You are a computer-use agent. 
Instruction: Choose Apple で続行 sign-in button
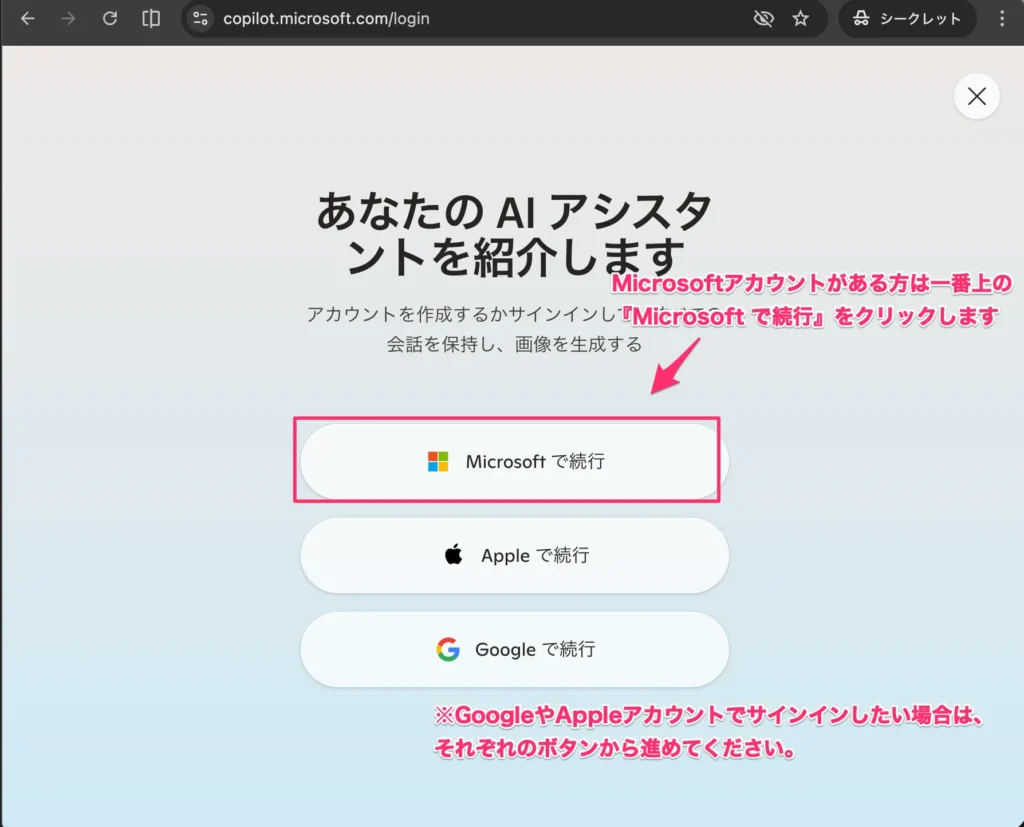tap(515, 555)
